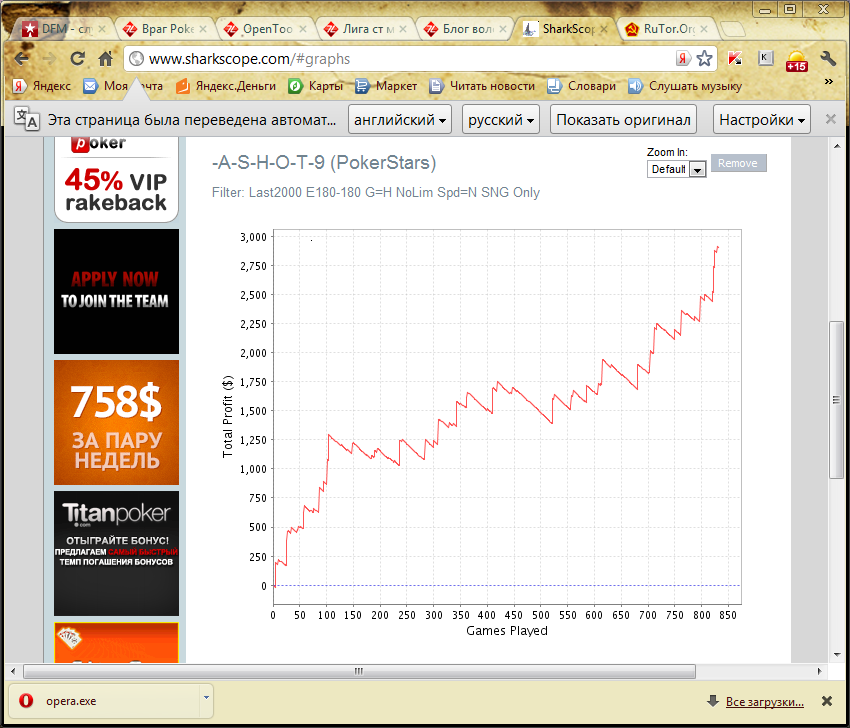This screenshot has height=728, width=850.
Task: Click the Remove graph button
Action: [x=738, y=163]
